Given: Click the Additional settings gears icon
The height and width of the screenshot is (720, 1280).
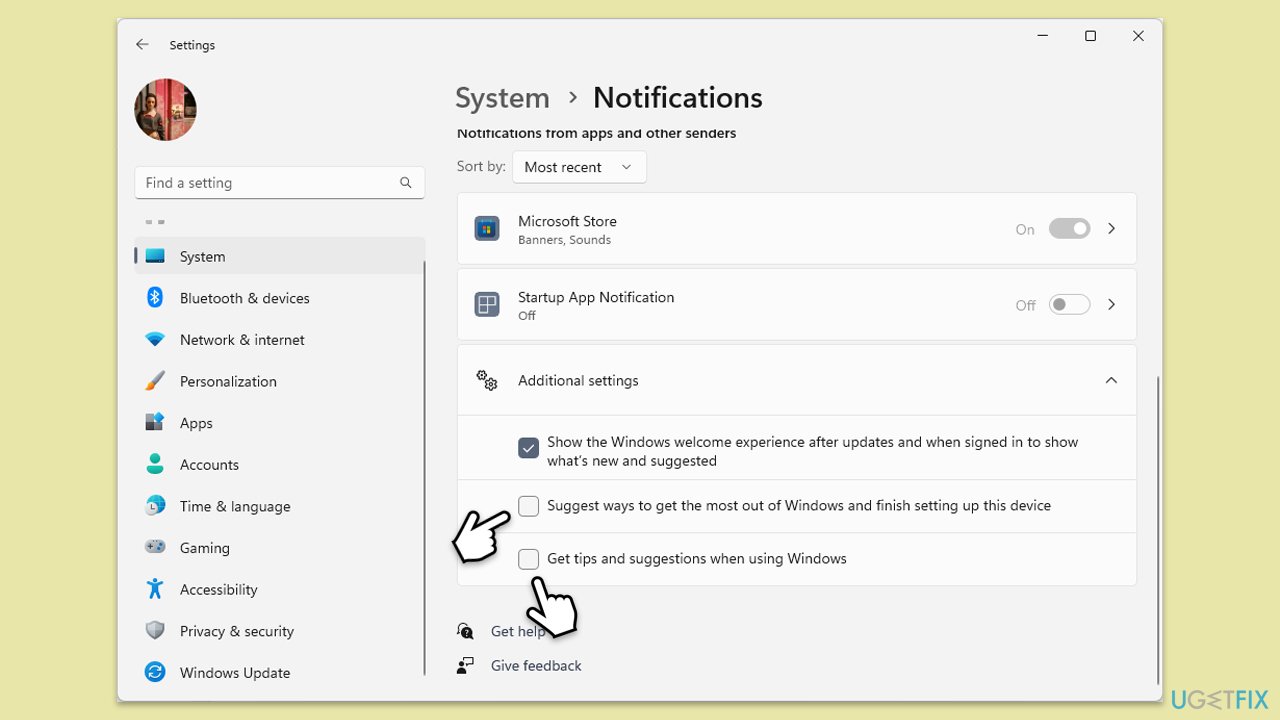Looking at the screenshot, I should [x=487, y=380].
